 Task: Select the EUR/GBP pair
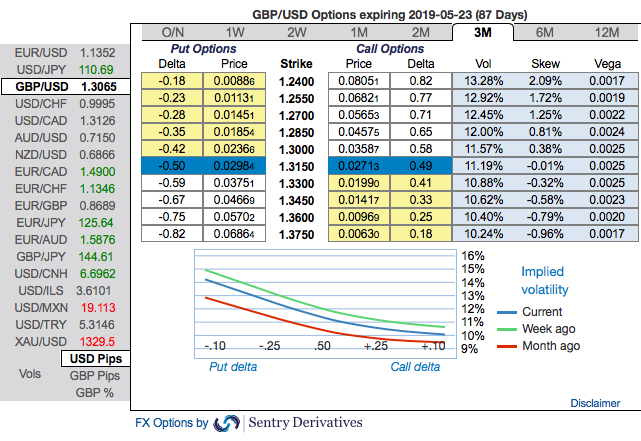coord(65,206)
